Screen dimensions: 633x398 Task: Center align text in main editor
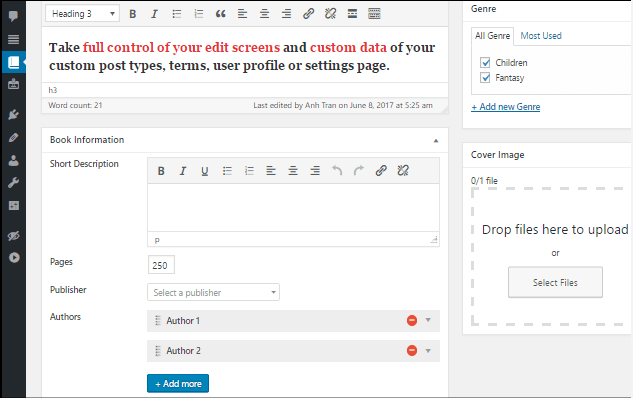(264, 14)
